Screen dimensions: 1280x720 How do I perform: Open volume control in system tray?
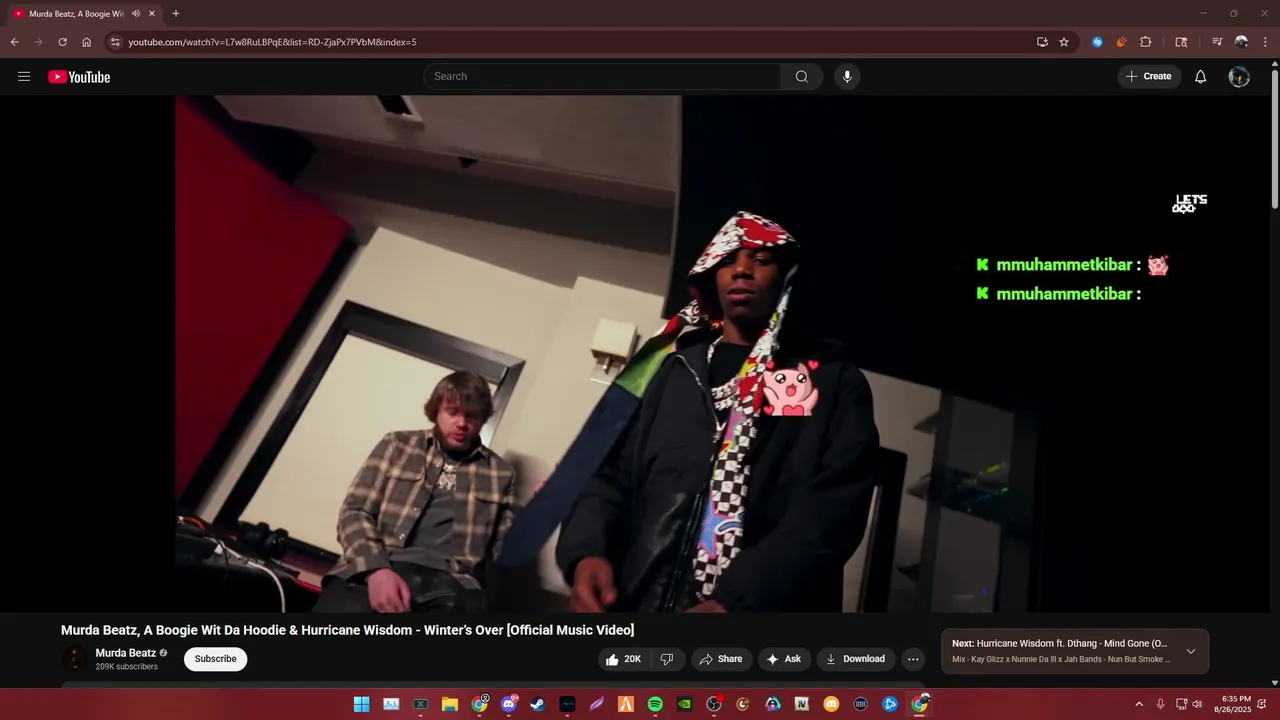pos(1197,704)
